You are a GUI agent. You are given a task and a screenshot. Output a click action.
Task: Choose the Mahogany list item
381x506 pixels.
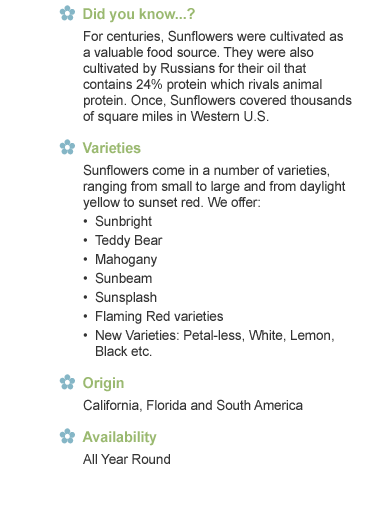[126, 260]
